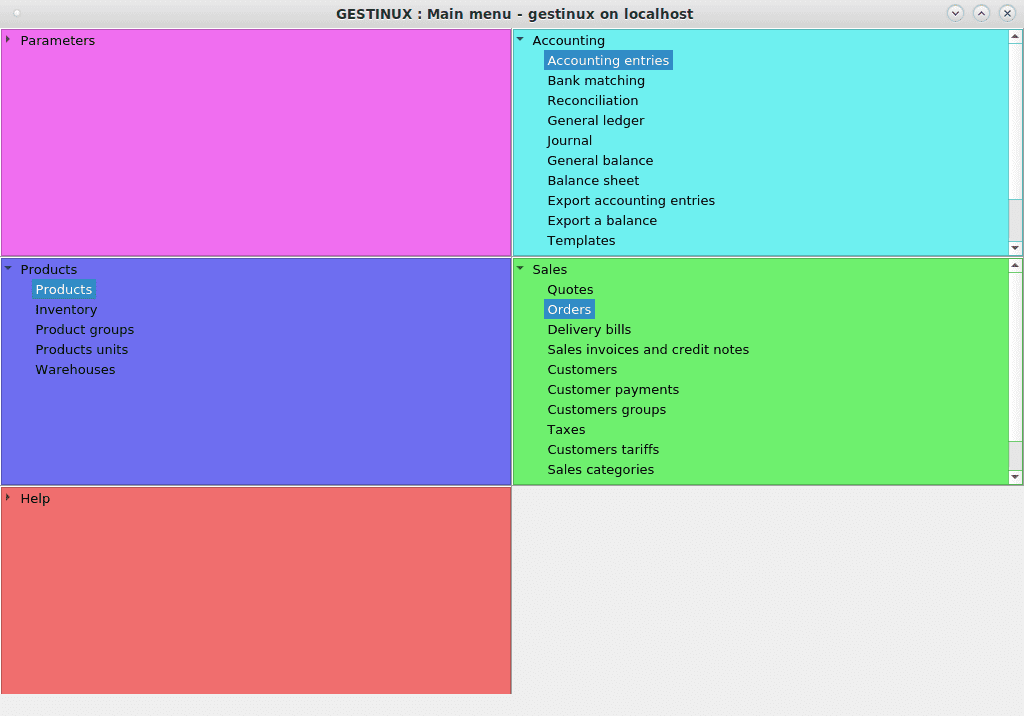1024x716 pixels.
Task: Select the Inventory entry
Action: (x=66, y=309)
